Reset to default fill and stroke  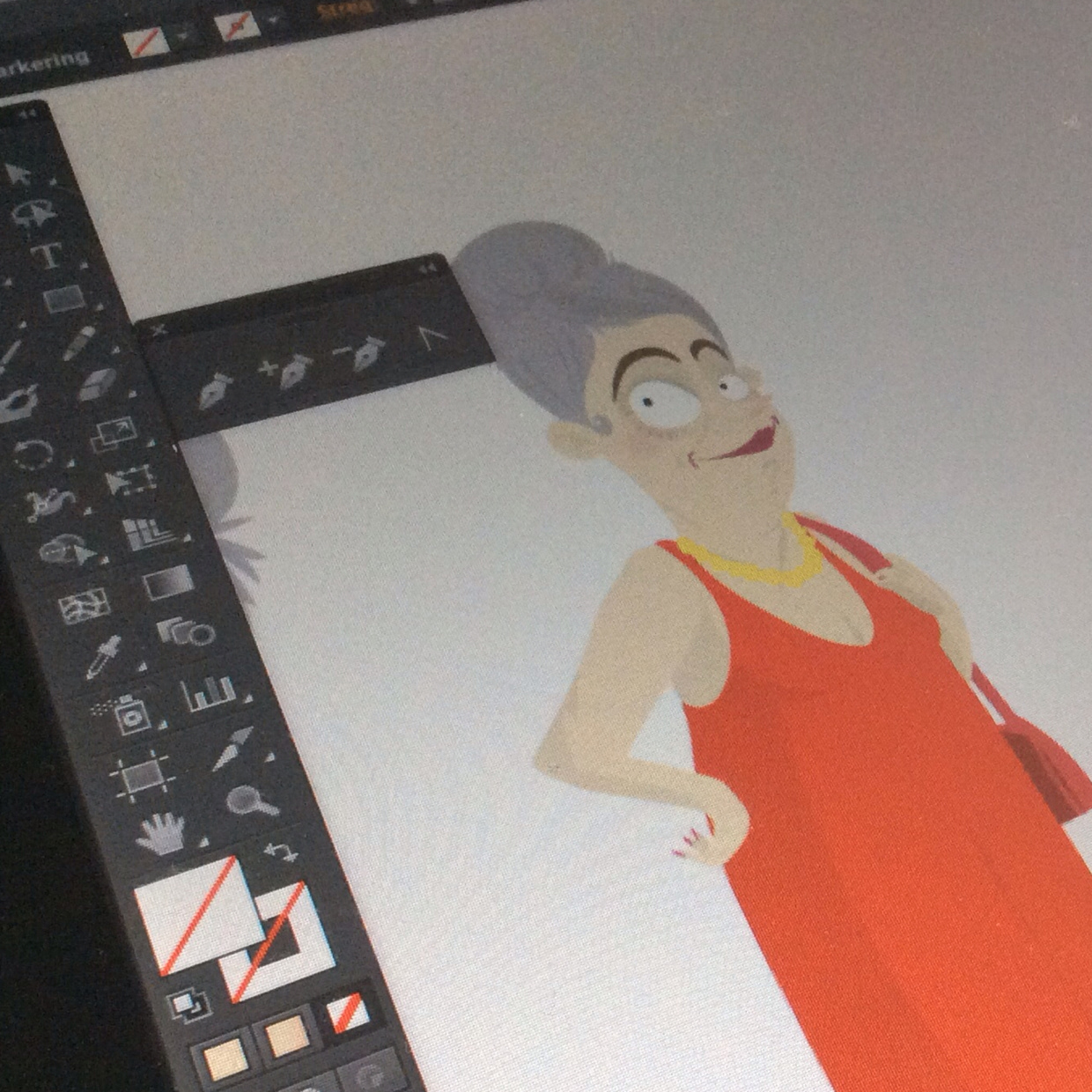point(187,1004)
